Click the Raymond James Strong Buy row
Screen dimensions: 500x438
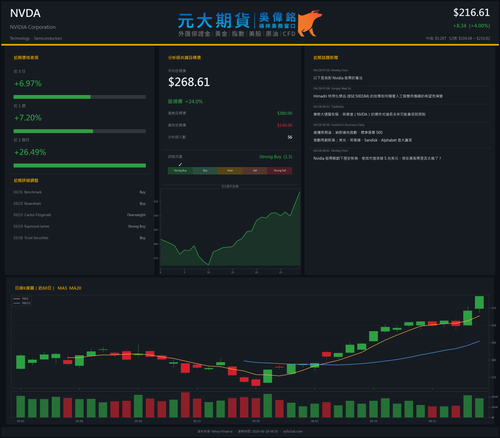[80, 226]
